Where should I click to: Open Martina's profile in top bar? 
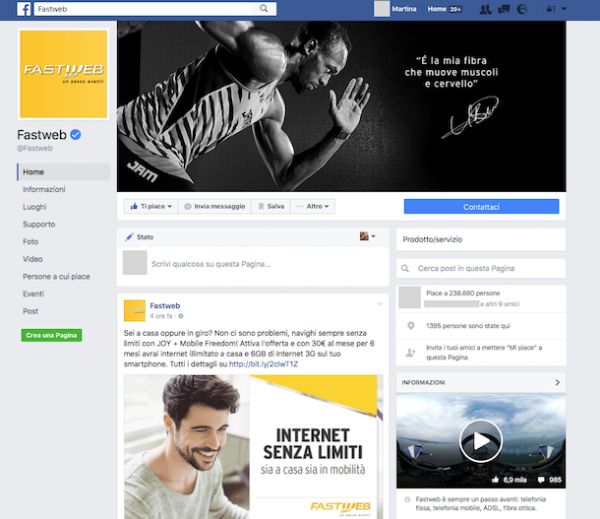[395, 9]
